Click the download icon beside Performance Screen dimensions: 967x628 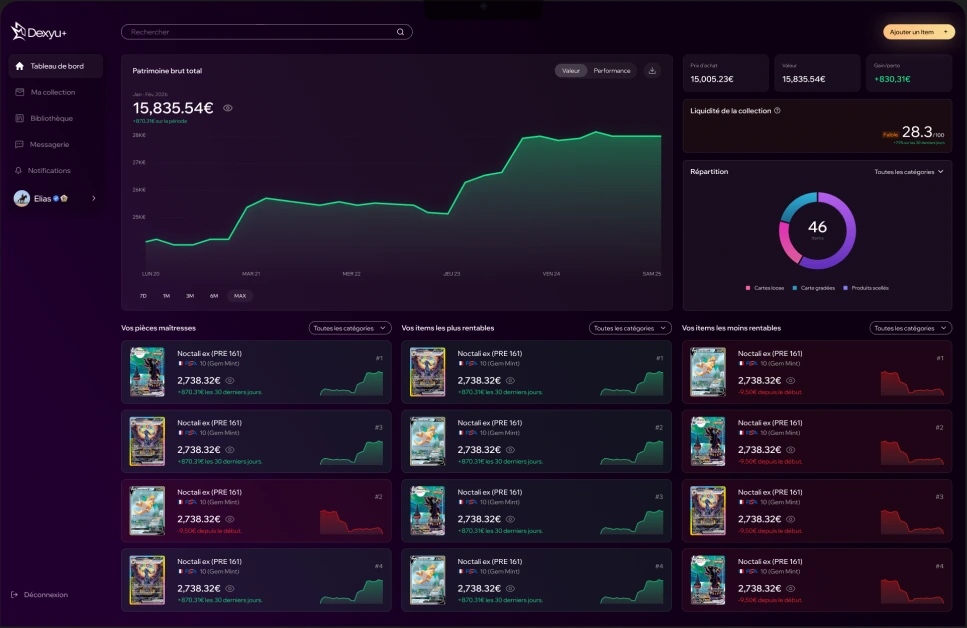click(x=652, y=71)
